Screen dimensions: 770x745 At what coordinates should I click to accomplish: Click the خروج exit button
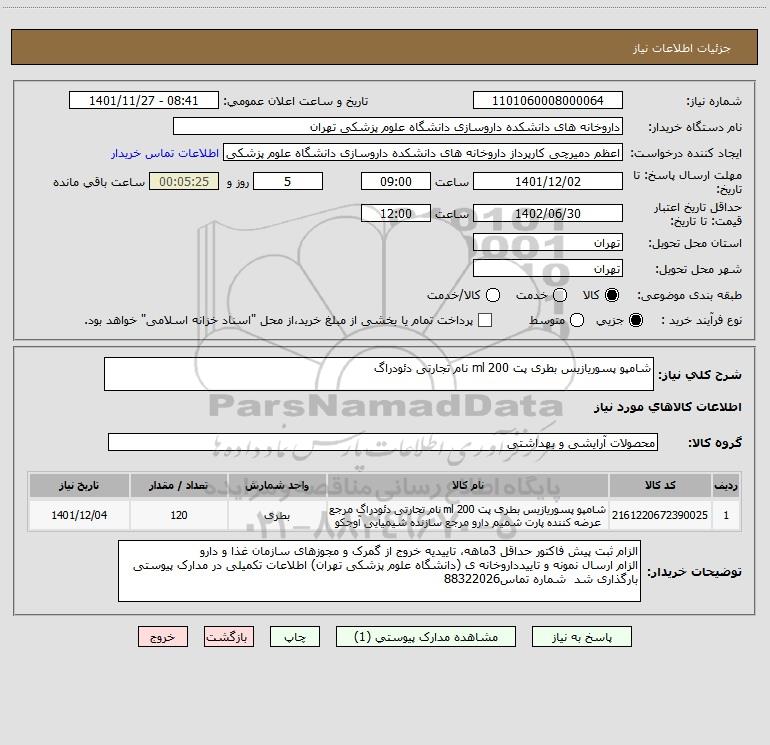click(163, 636)
